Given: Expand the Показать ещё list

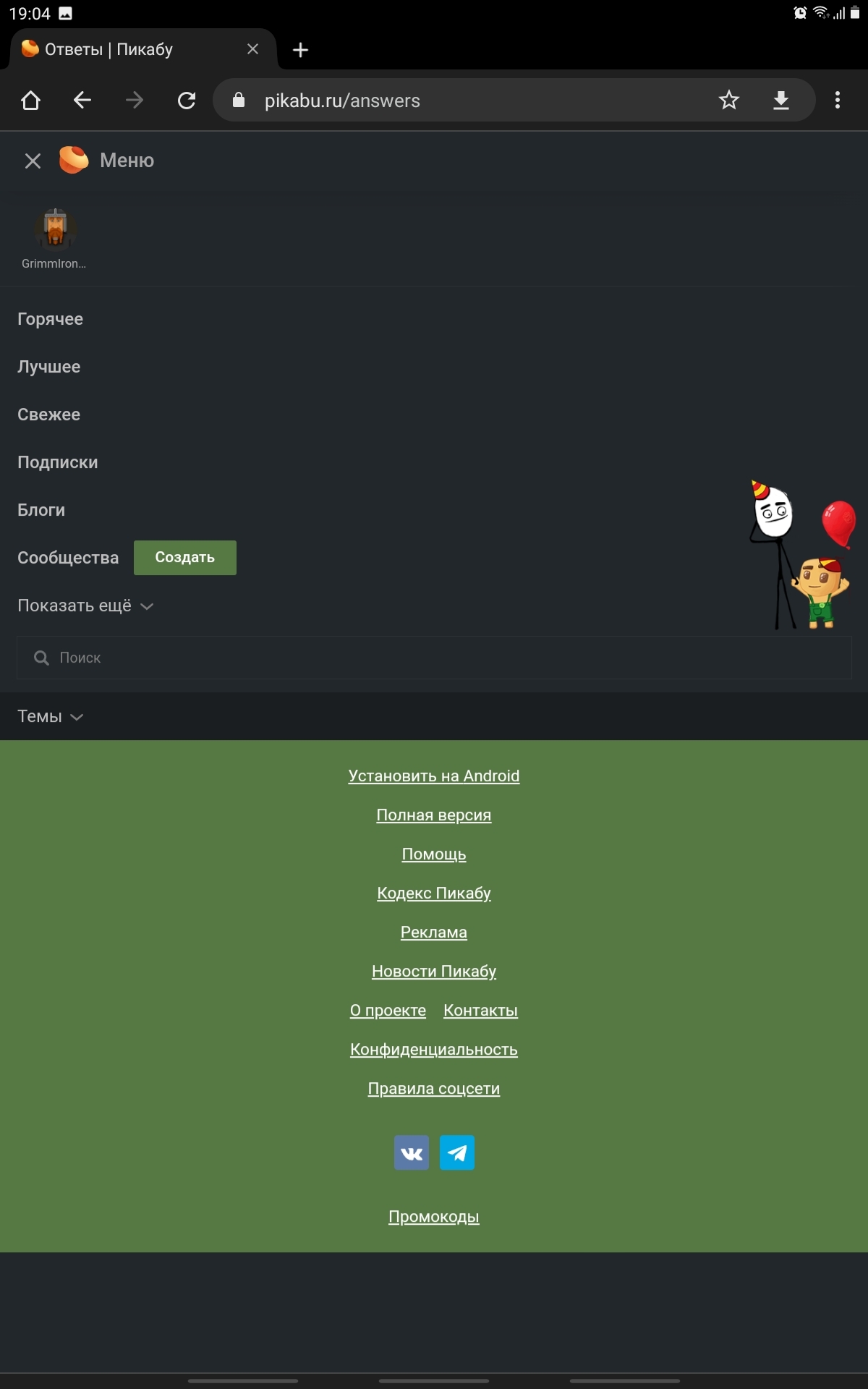Looking at the screenshot, I should [x=85, y=606].
